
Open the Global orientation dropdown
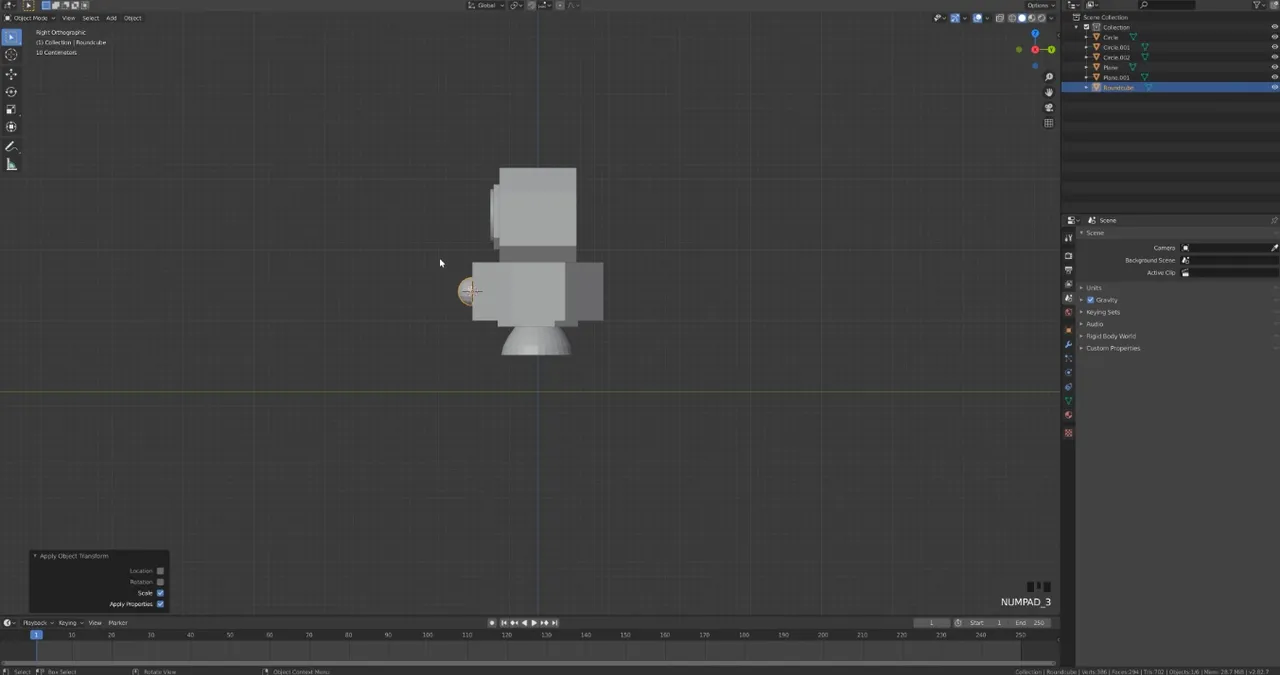point(487,5)
